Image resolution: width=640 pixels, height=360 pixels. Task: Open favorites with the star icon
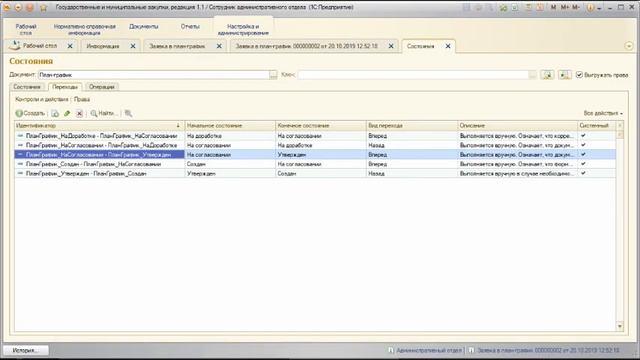[43, 7]
